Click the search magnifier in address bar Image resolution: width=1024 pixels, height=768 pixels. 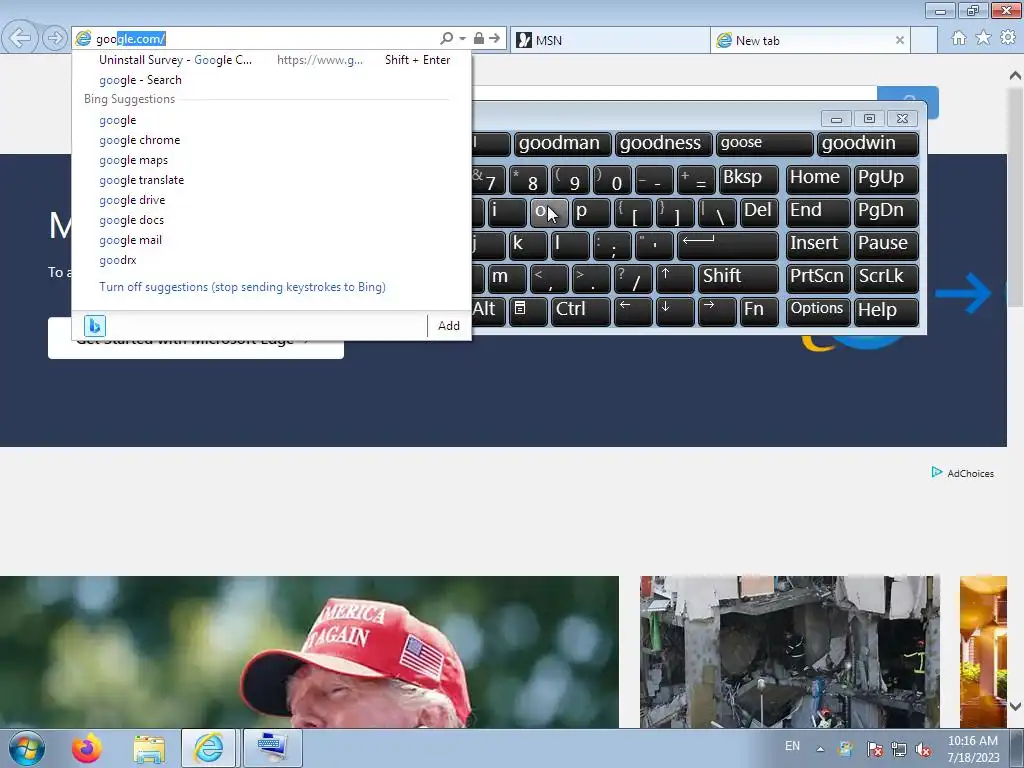point(447,39)
